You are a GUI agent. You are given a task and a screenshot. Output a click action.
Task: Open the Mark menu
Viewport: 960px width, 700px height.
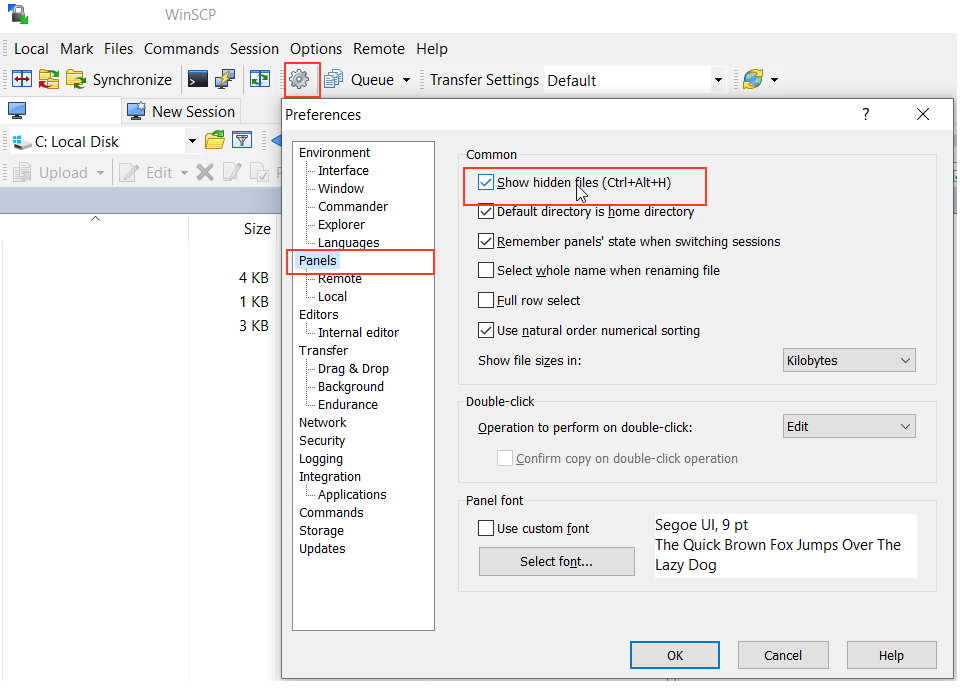pos(77,49)
